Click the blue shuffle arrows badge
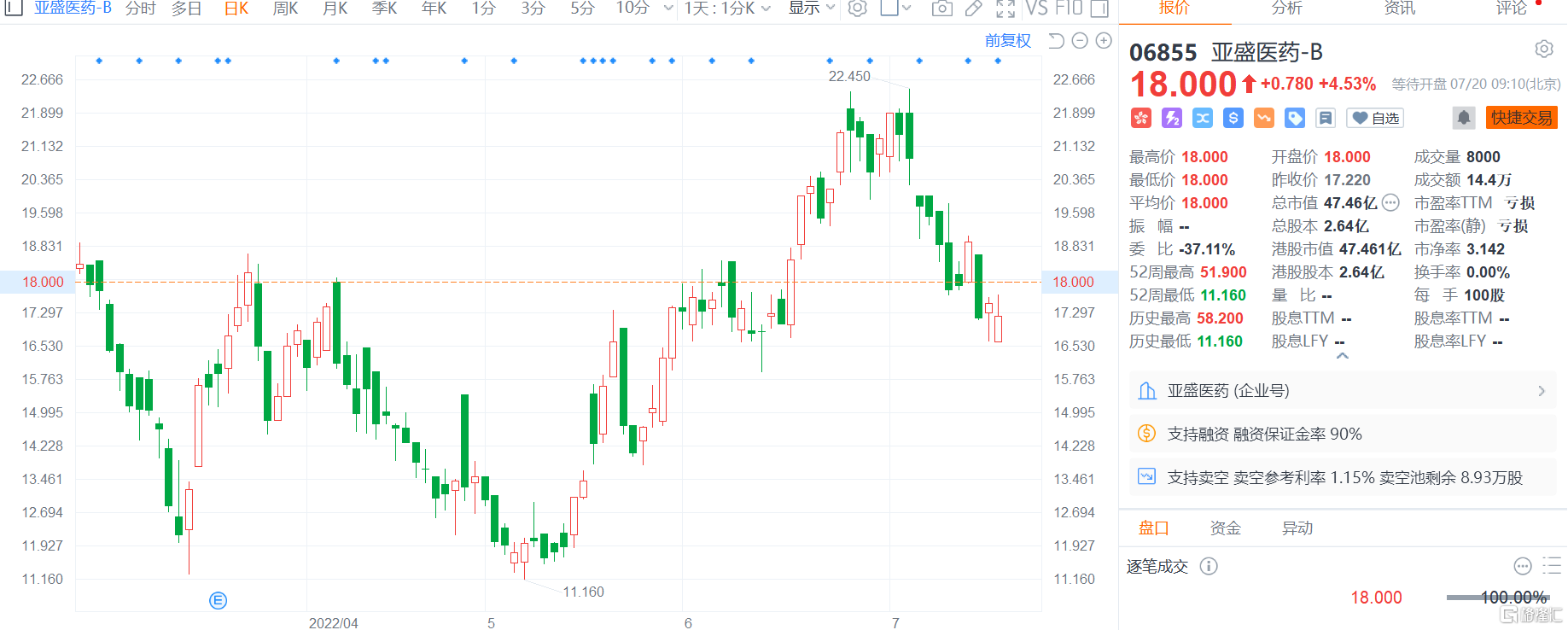Screen dimensions: 1568x630 1203,118
